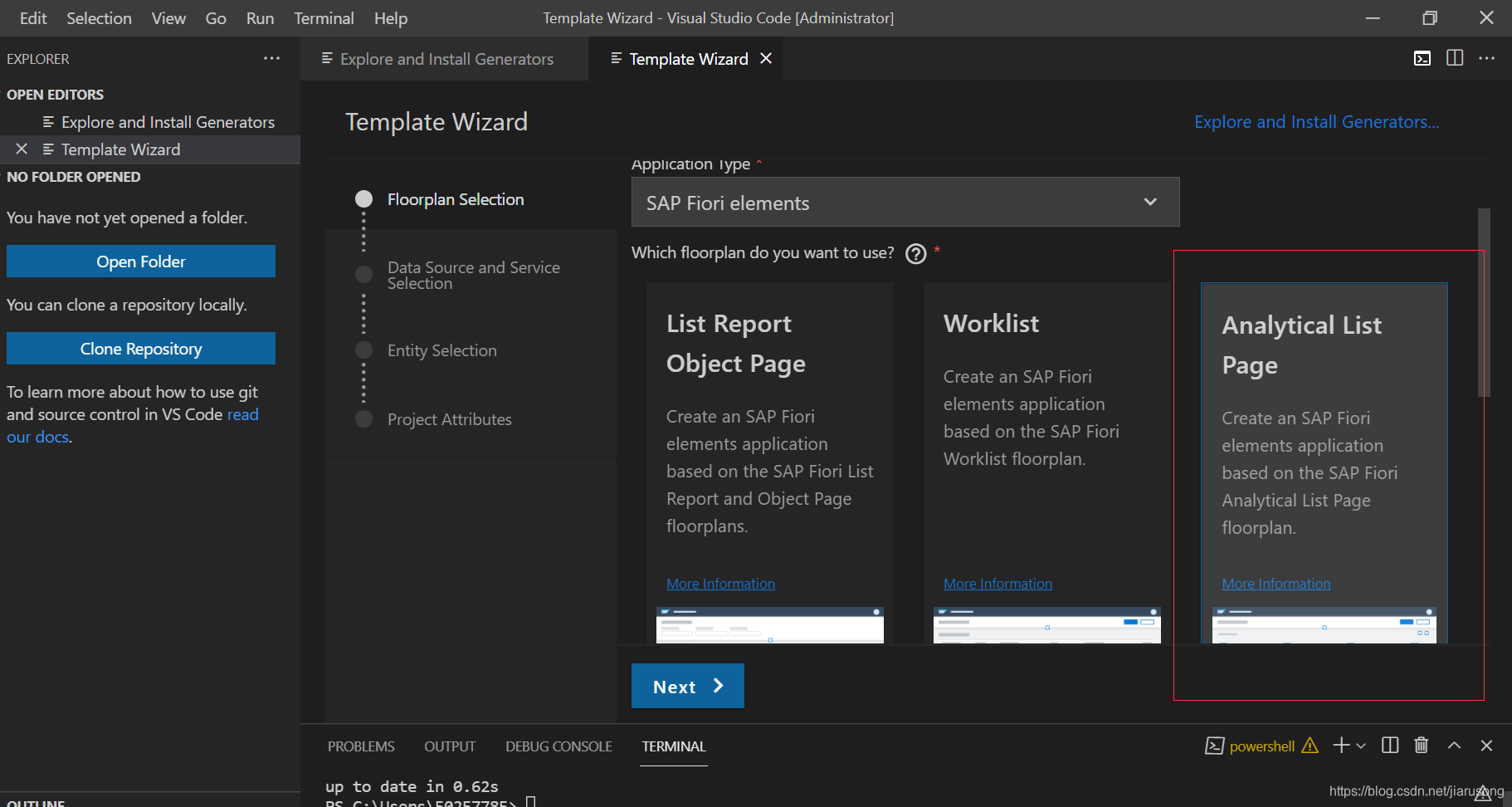Switch to the OUTPUT panel tab
The height and width of the screenshot is (807, 1512).
450,746
